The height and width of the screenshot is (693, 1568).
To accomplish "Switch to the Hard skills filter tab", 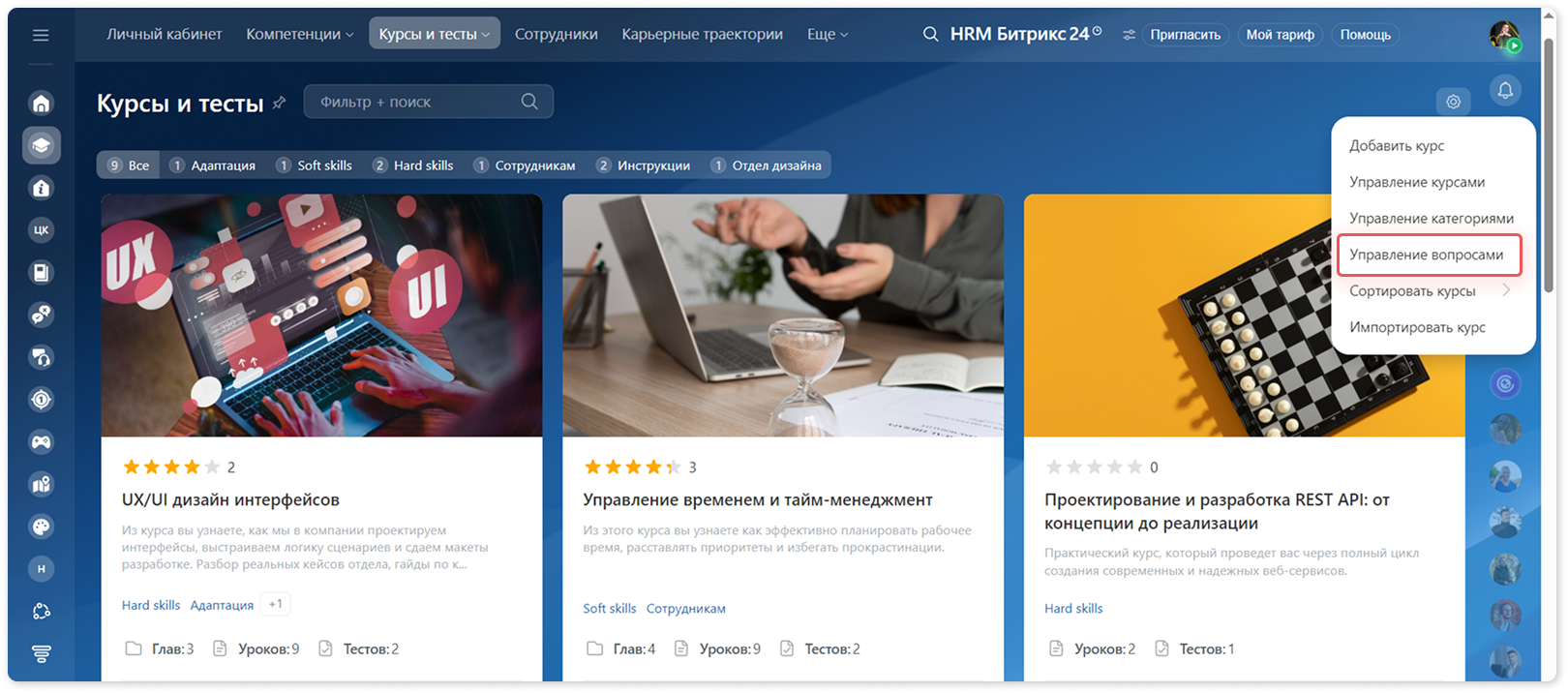I will [412, 166].
